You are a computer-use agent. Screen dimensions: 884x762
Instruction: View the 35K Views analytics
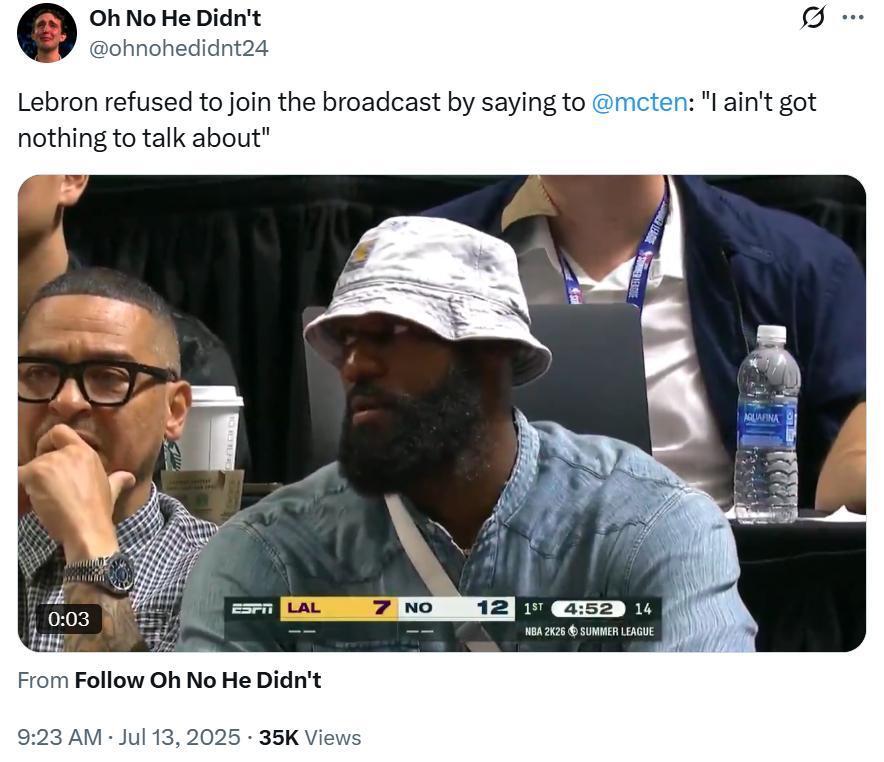coord(310,737)
